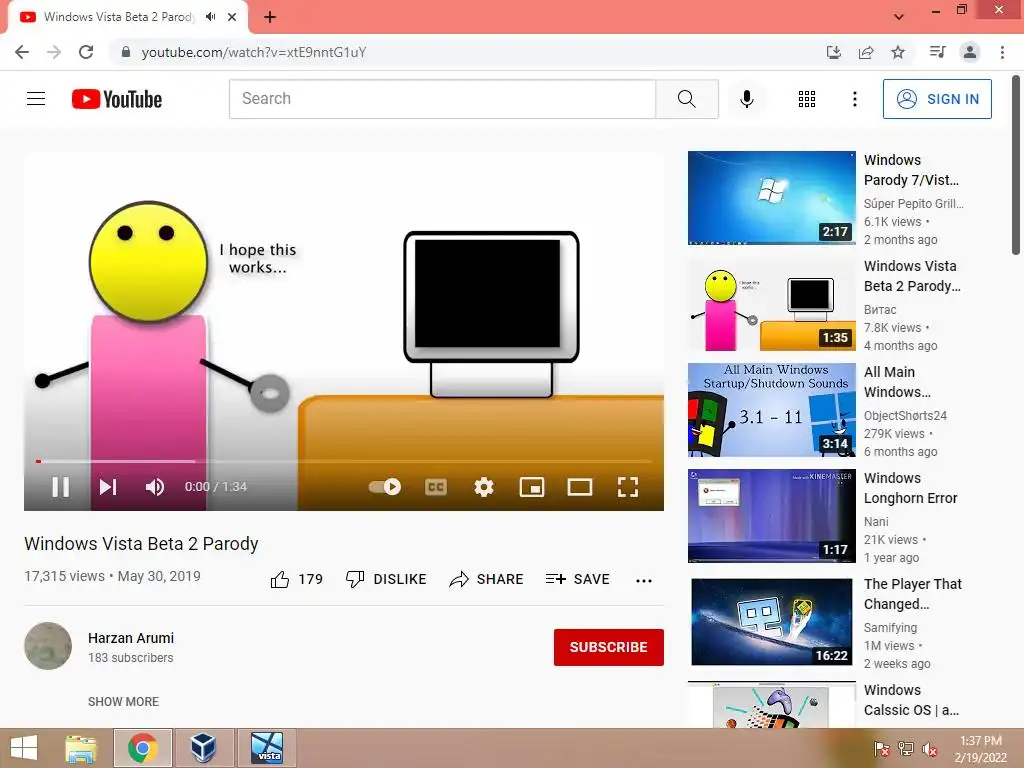Subscribe to Harzan Arumi
Viewport: 1024px width, 768px height.
point(609,647)
